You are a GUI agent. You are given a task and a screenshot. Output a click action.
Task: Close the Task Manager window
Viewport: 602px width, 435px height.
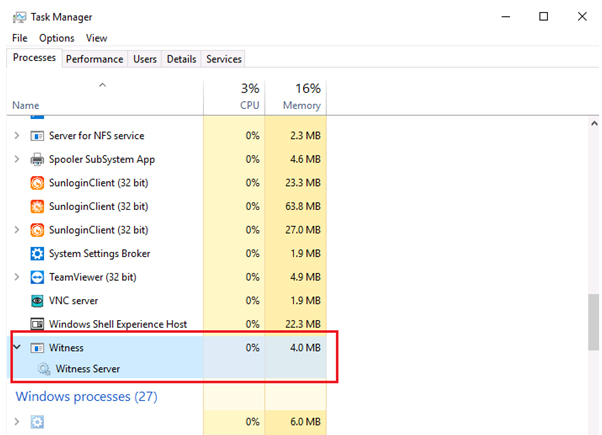click(x=582, y=17)
